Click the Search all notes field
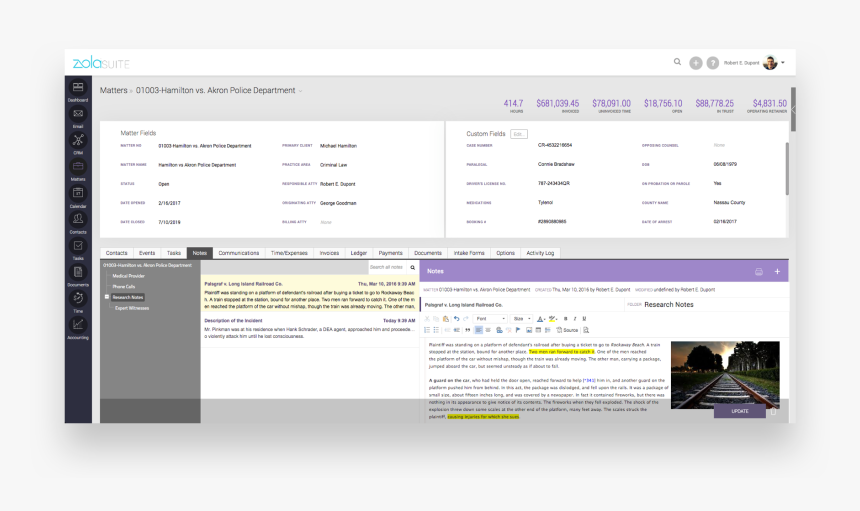Viewport: 860px width, 511px height. (x=387, y=267)
